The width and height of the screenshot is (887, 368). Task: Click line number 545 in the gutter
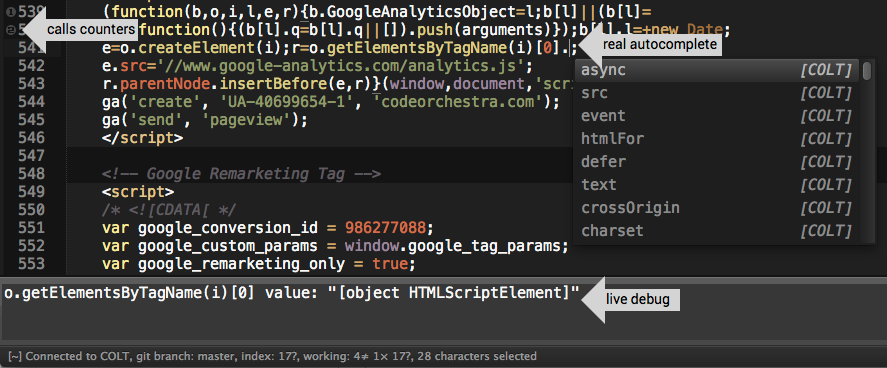click(x=31, y=120)
